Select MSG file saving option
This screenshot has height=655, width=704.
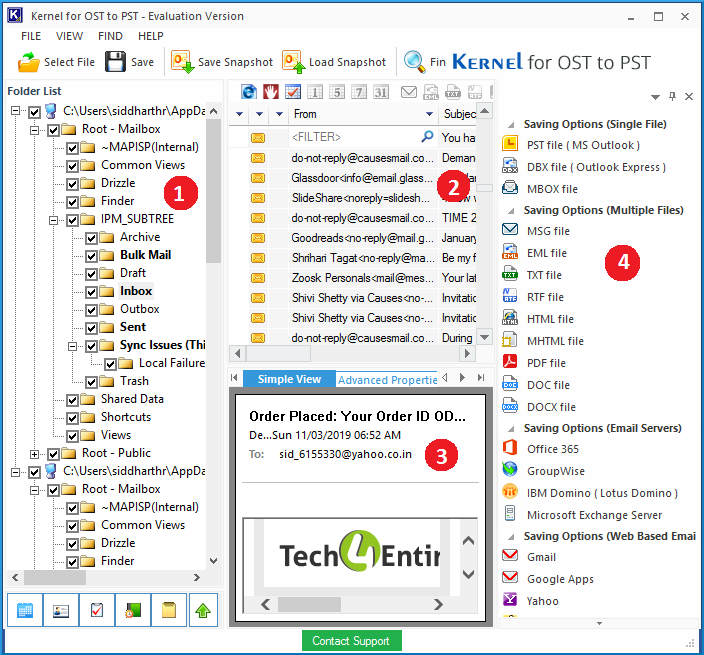click(x=548, y=231)
